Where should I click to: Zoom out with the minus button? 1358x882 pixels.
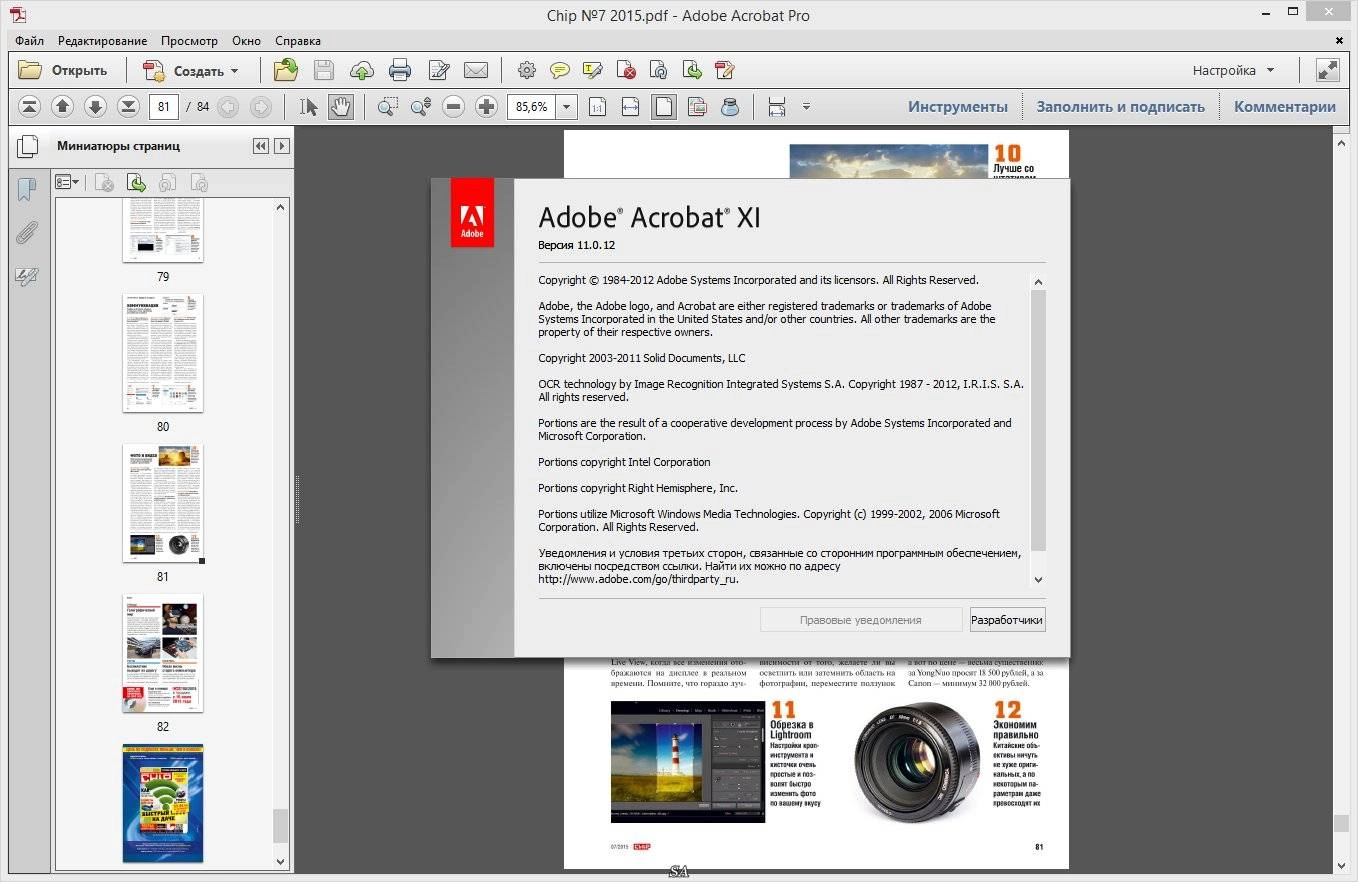coord(454,107)
